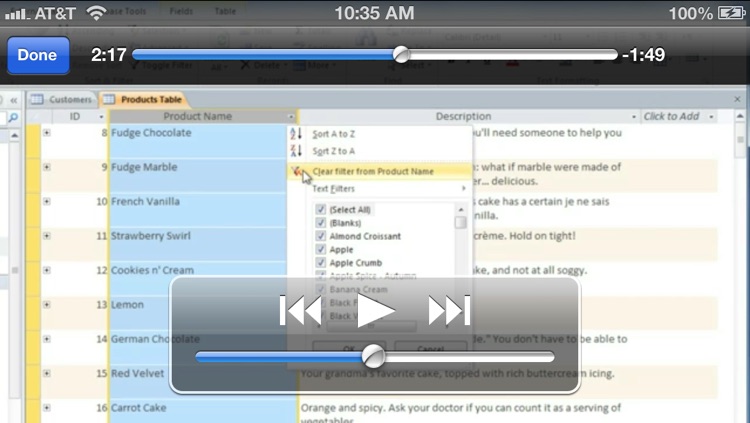The width and height of the screenshot is (750, 423).
Task: Click the cellular signal bars
Action: [16, 14]
